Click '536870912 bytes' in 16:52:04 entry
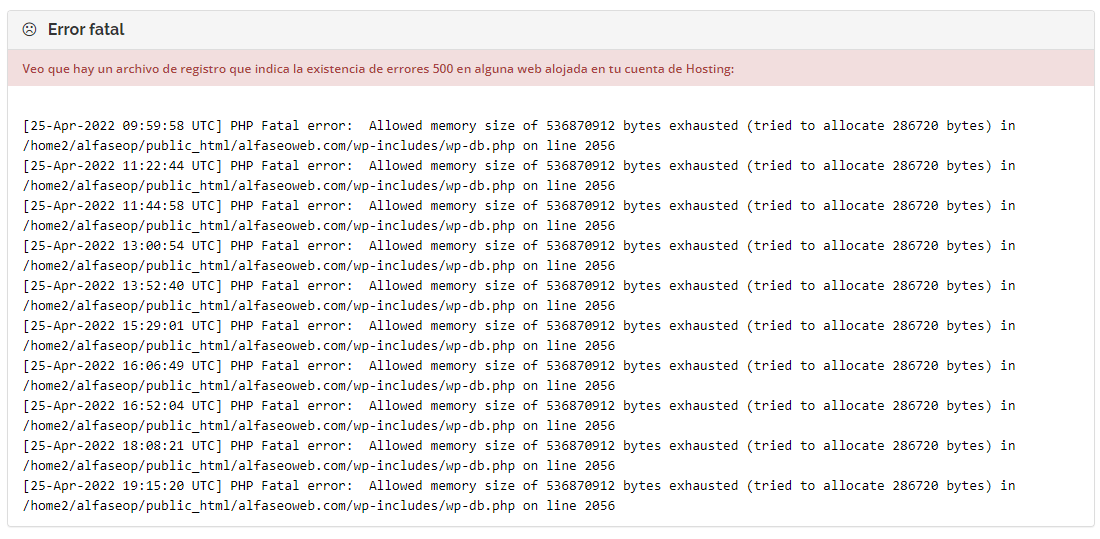Screen dimensions: 1100x539 (x=603, y=406)
